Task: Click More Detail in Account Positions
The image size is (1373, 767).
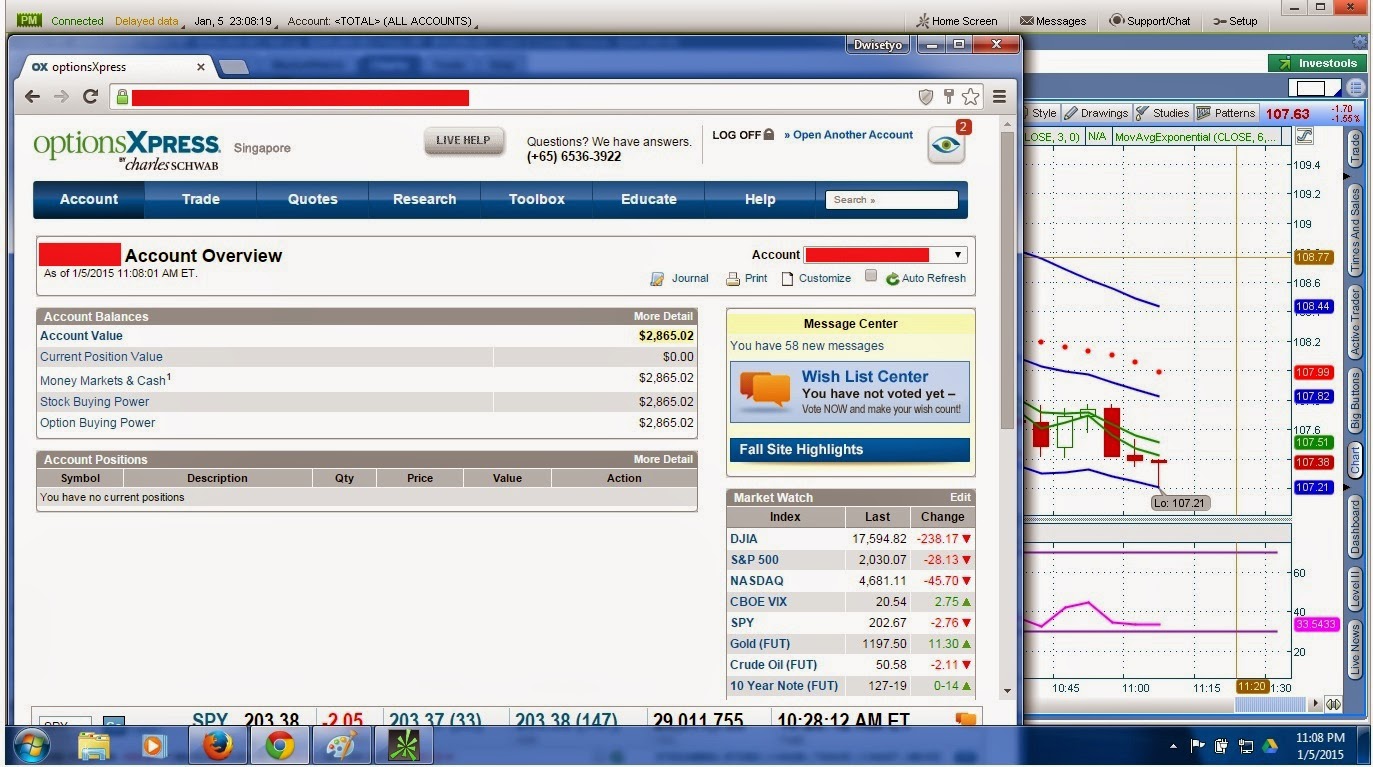Action: [663, 459]
